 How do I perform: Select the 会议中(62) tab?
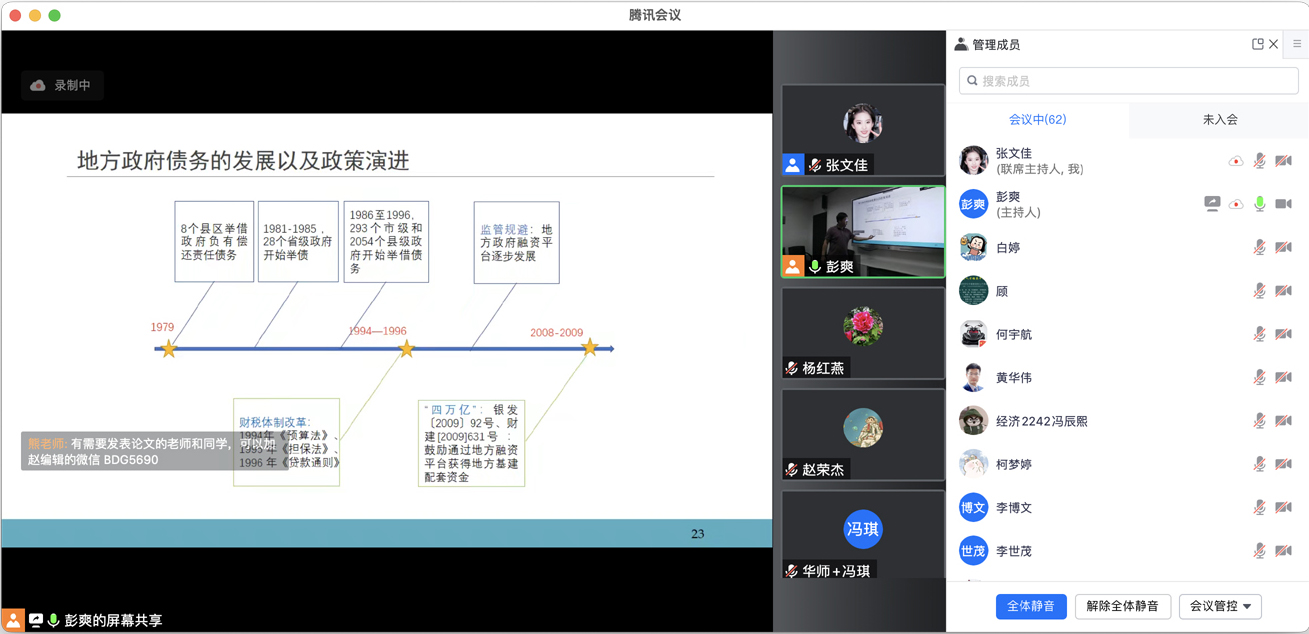point(1037,119)
